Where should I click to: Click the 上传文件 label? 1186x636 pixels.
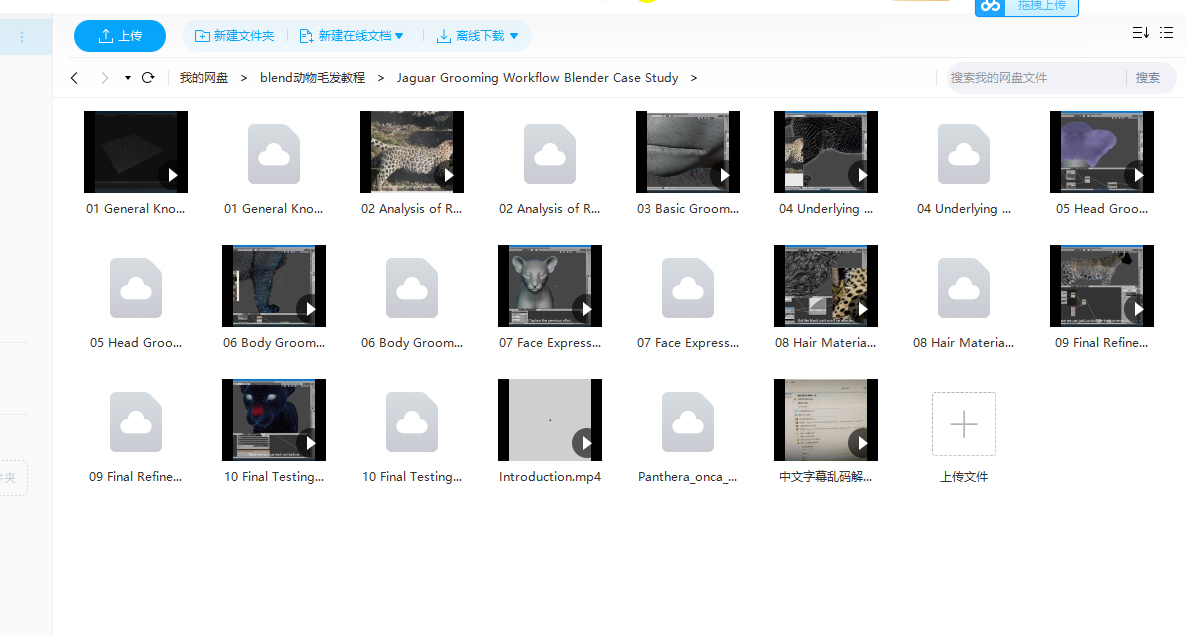click(x=964, y=477)
